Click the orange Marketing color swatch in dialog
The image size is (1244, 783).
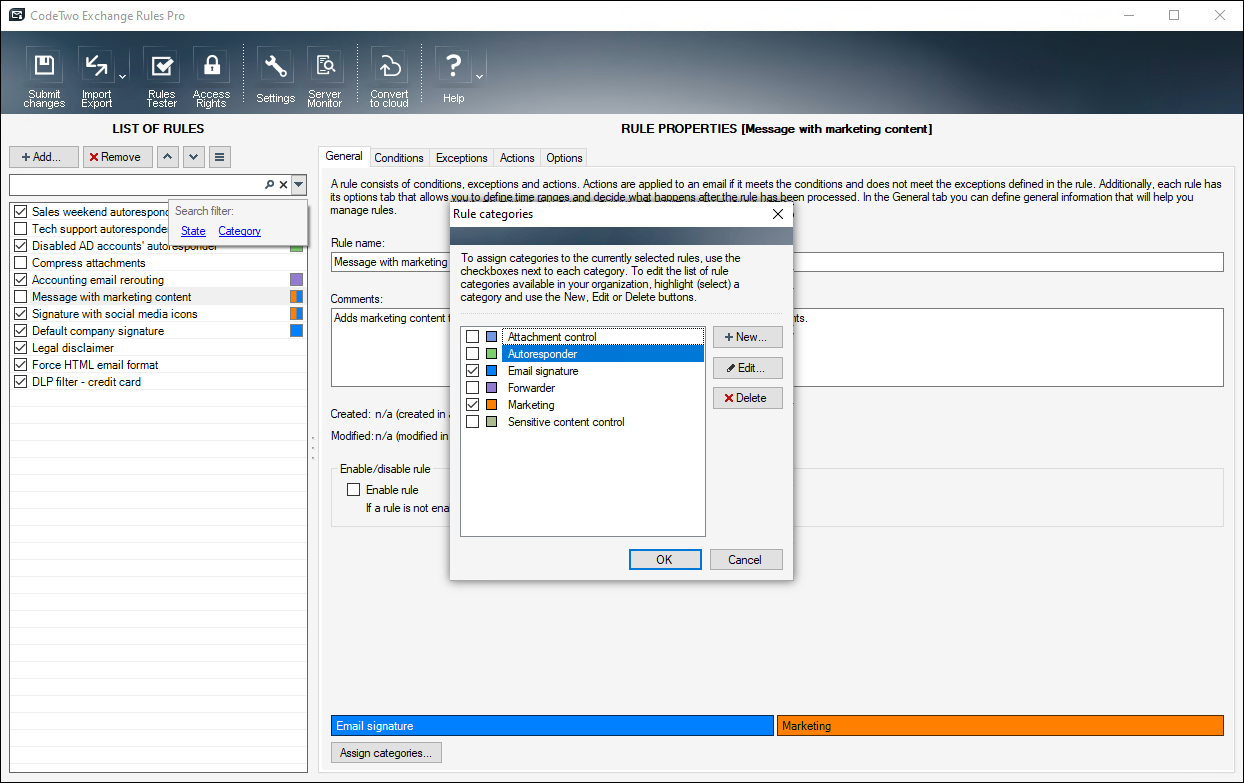coord(491,405)
